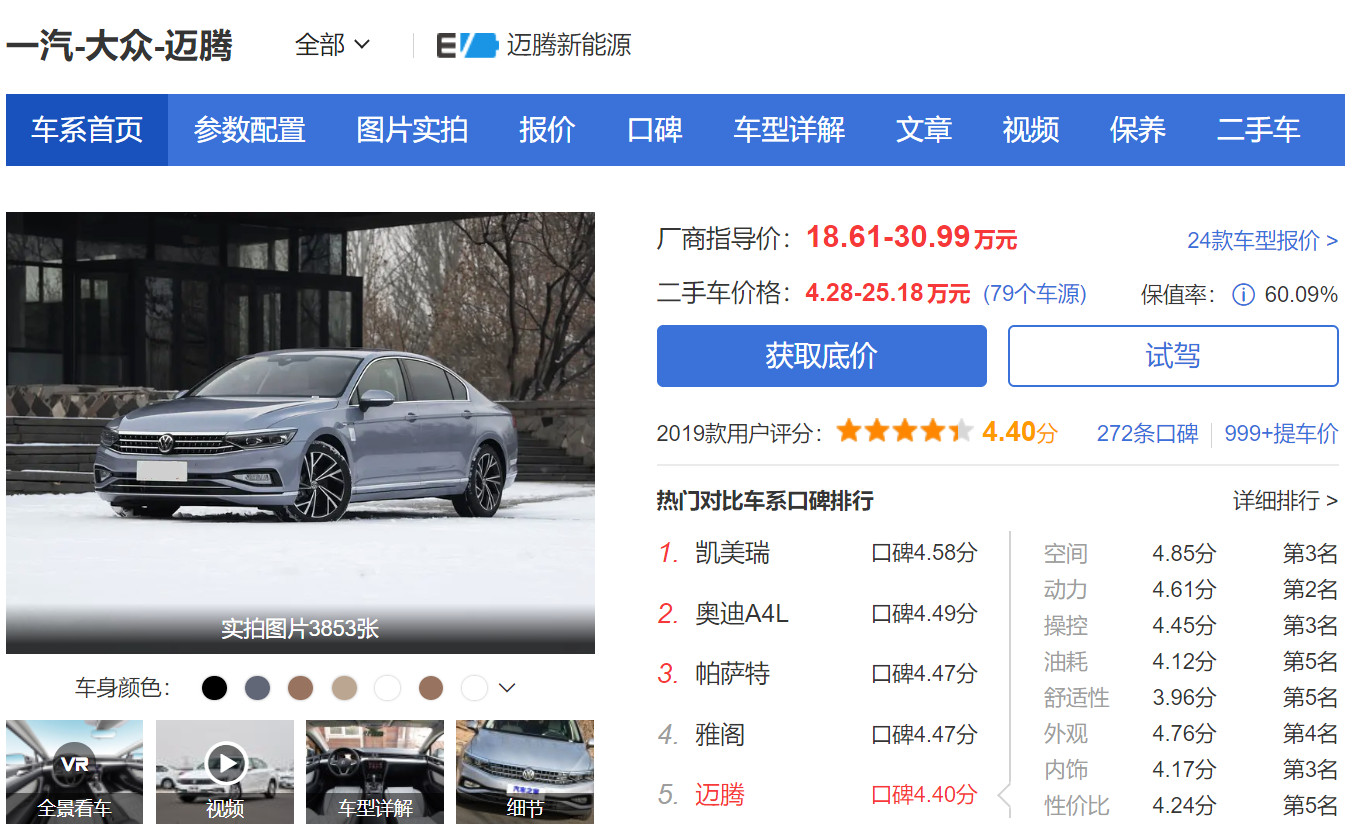Open 雅阁 in ranking list
The height and width of the screenshot is (836, 1345).
(x=720, y=735)
